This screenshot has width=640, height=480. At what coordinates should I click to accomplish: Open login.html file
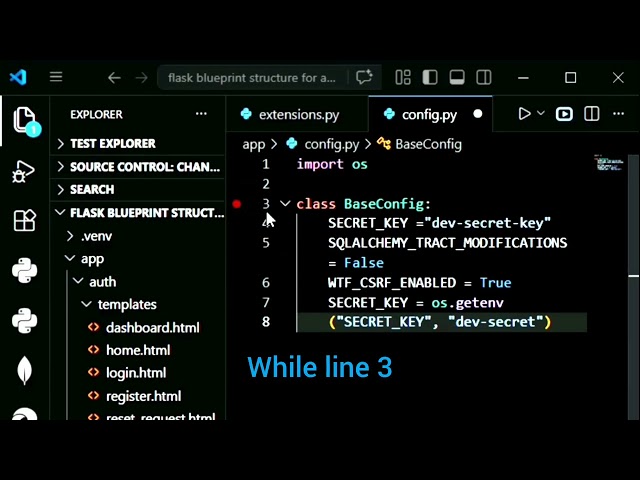(136, 373)
